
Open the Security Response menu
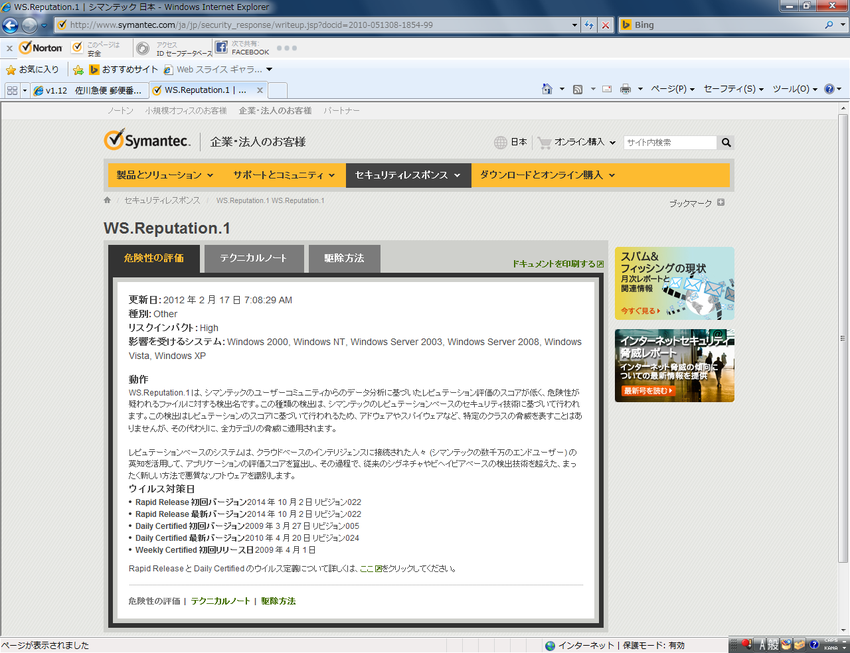pyautogui.click(x=408, y=175)
